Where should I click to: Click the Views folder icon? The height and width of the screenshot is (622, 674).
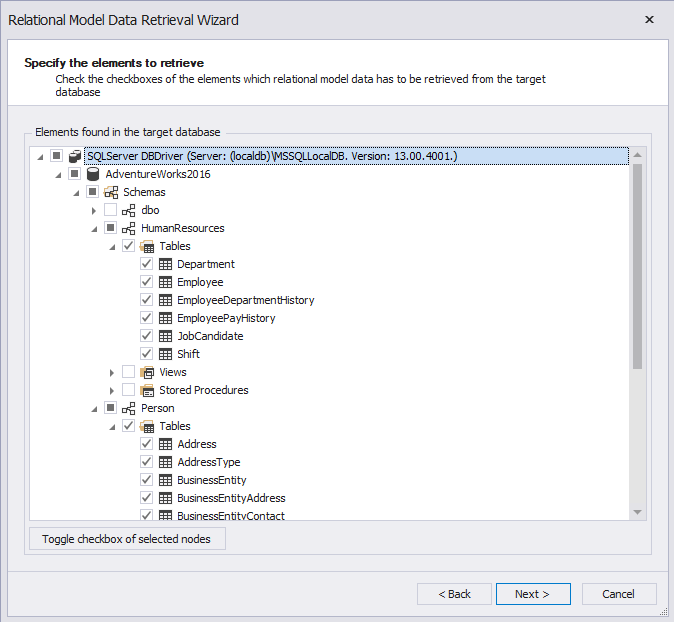pyautogui.click(x=147, y=372)
